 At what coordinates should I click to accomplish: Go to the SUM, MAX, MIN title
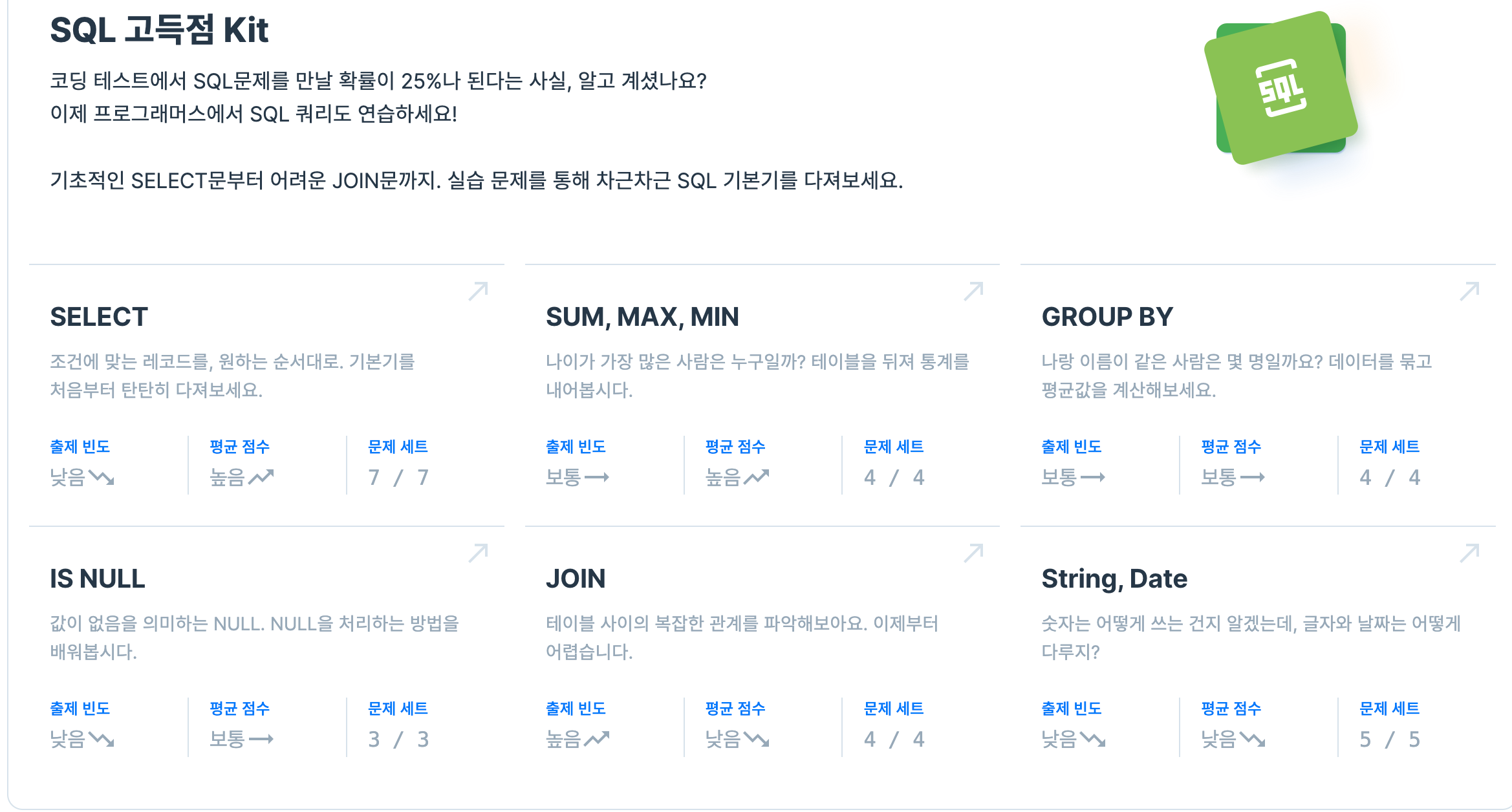(642, 317)
